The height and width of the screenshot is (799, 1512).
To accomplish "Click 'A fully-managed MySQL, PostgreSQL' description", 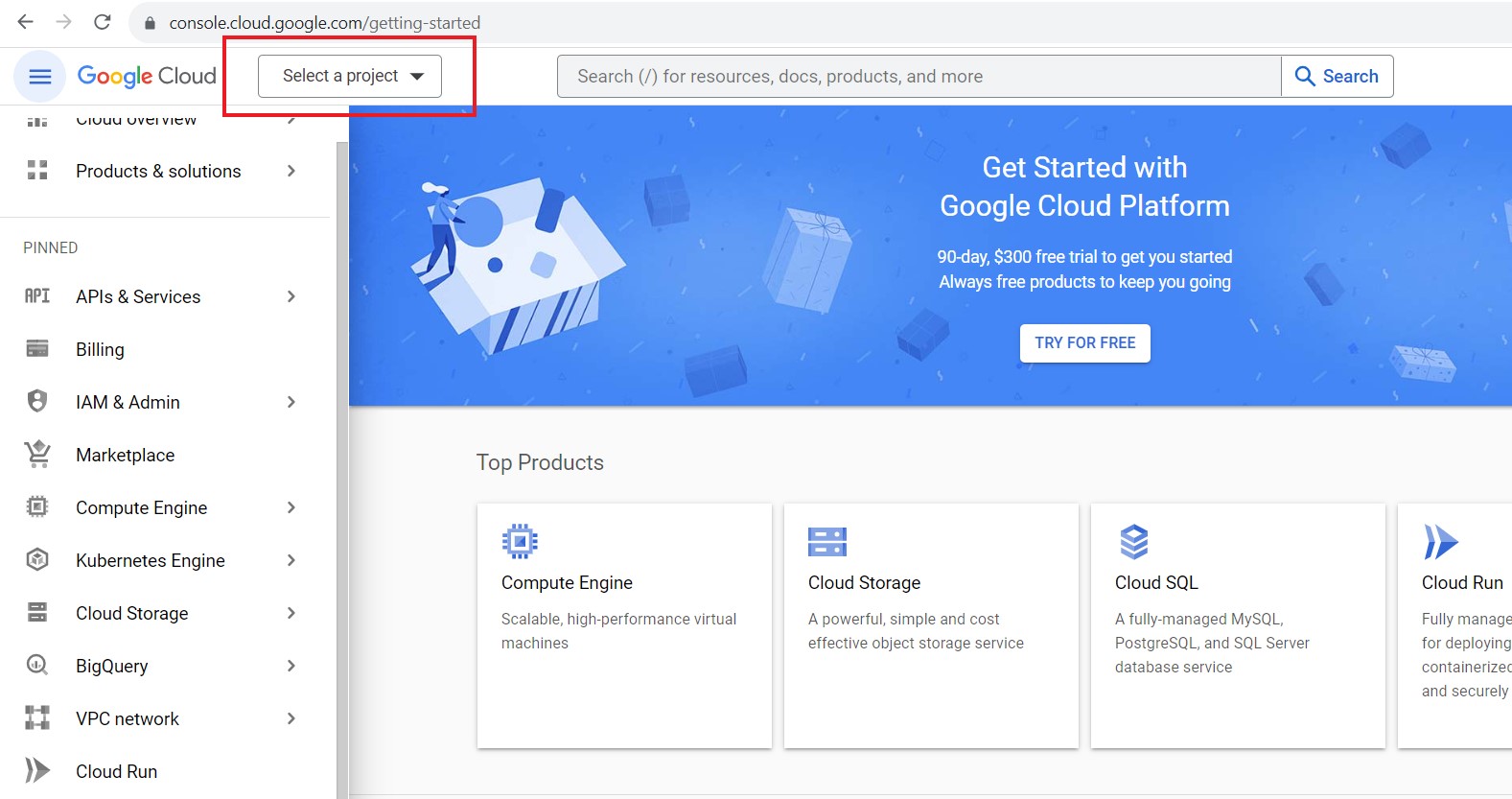I will [x=1212, y=643].
